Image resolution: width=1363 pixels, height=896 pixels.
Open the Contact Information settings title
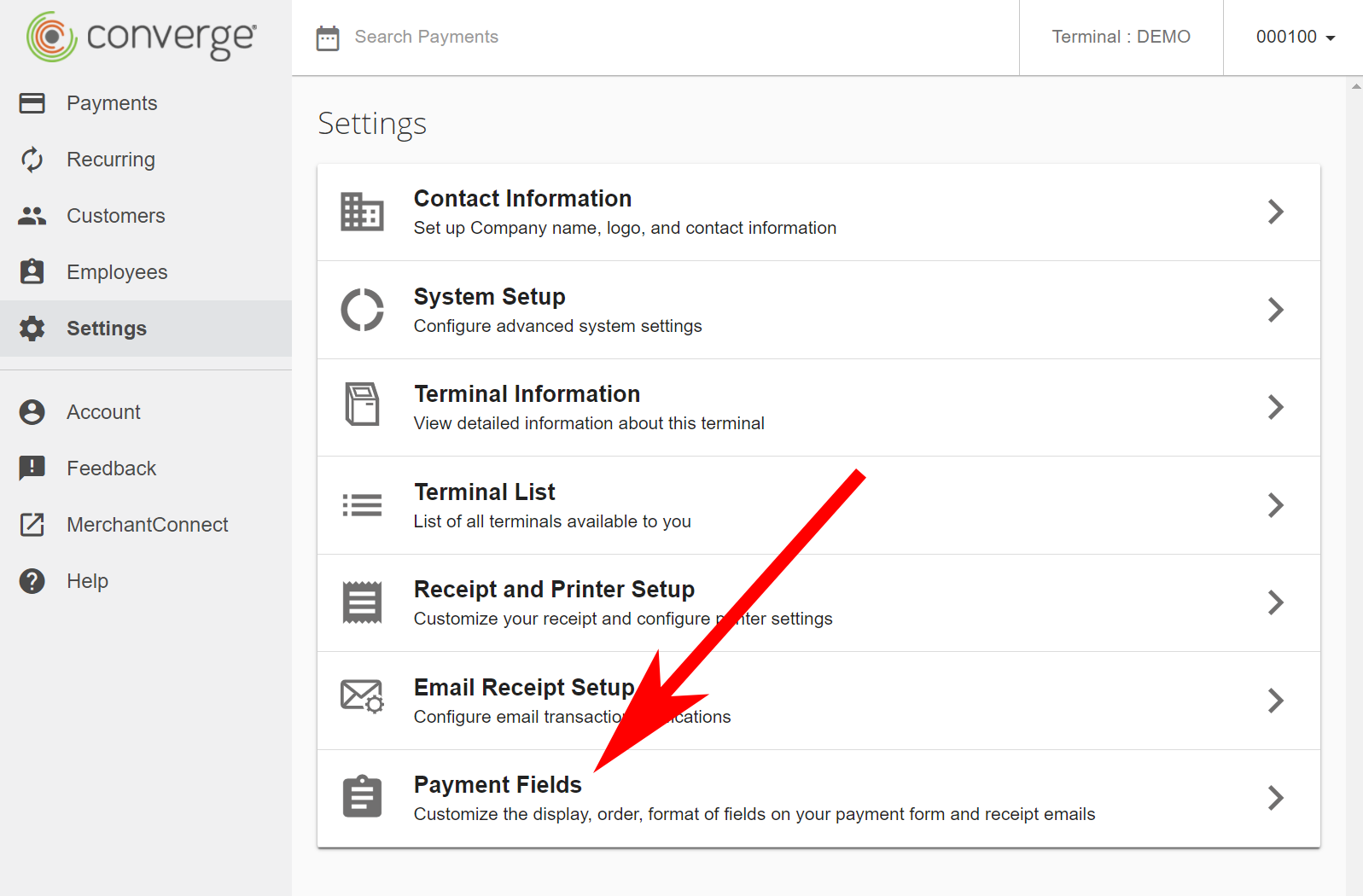point(522,199)
